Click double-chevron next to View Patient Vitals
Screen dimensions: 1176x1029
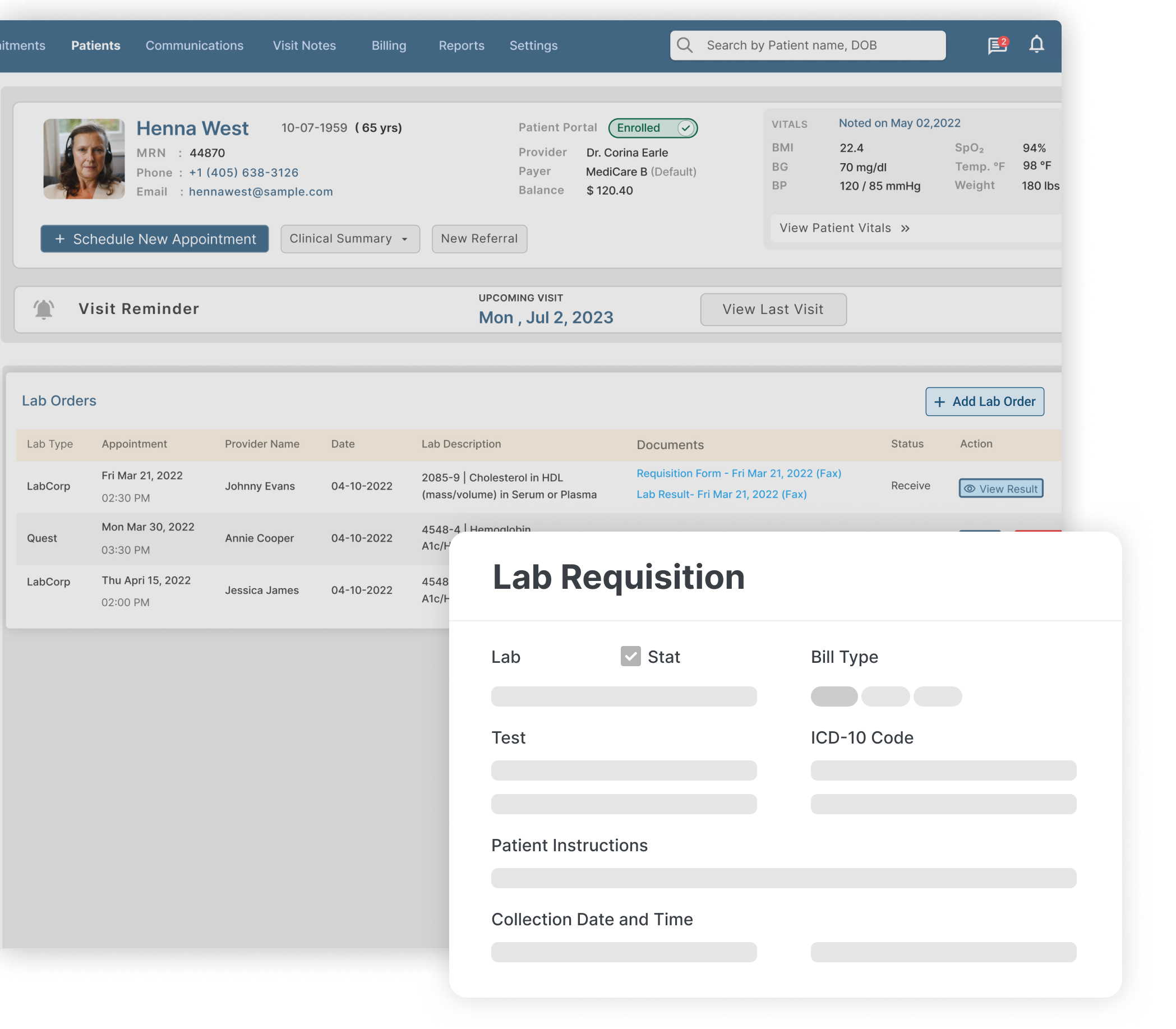tap(905, 229)
